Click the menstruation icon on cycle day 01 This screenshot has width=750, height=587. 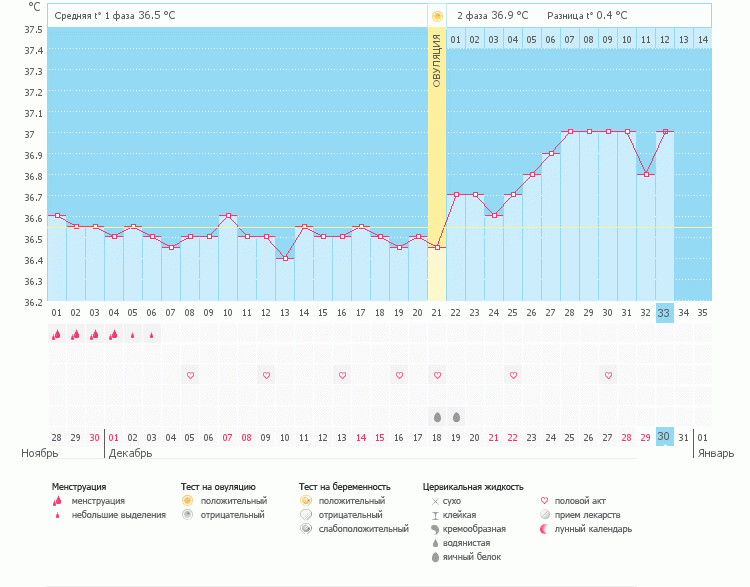tap(56, 335)
